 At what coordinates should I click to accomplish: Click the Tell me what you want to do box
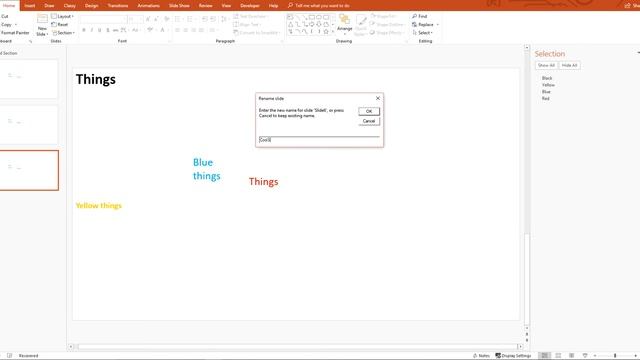[319, 6]
